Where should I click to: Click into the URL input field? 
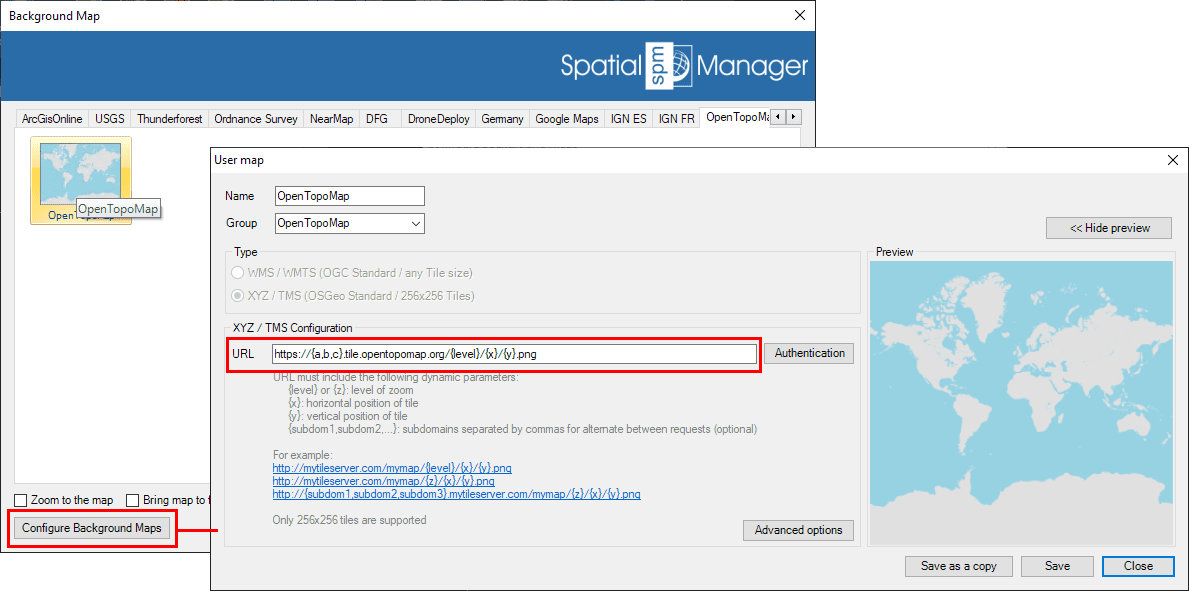[514, 354]
